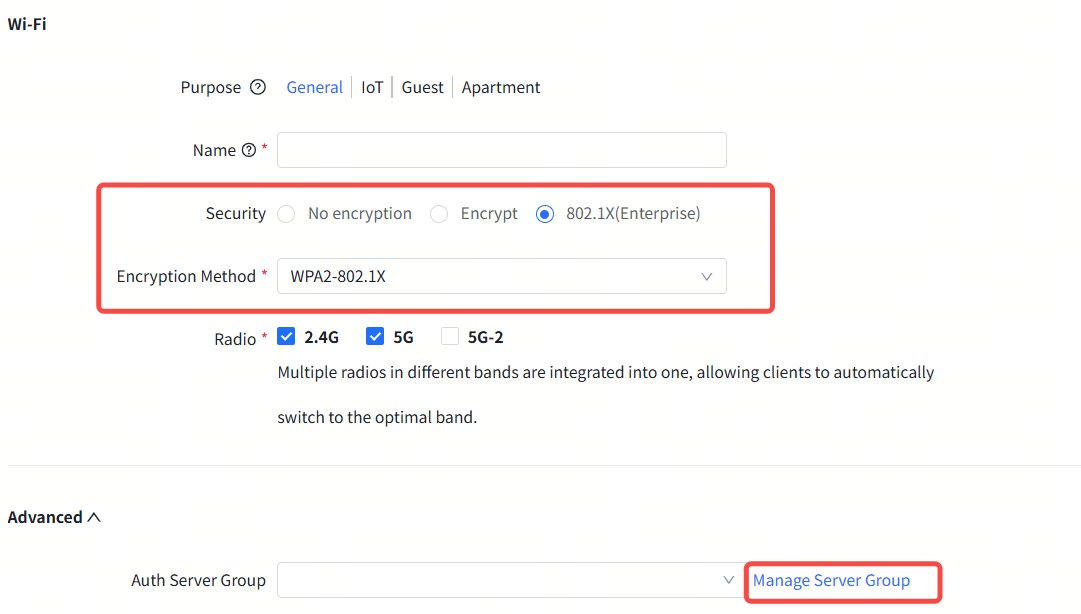Select the General purpose tab
The width and height of the screenshot is (1081, 614).
click(x=314, y=87)
